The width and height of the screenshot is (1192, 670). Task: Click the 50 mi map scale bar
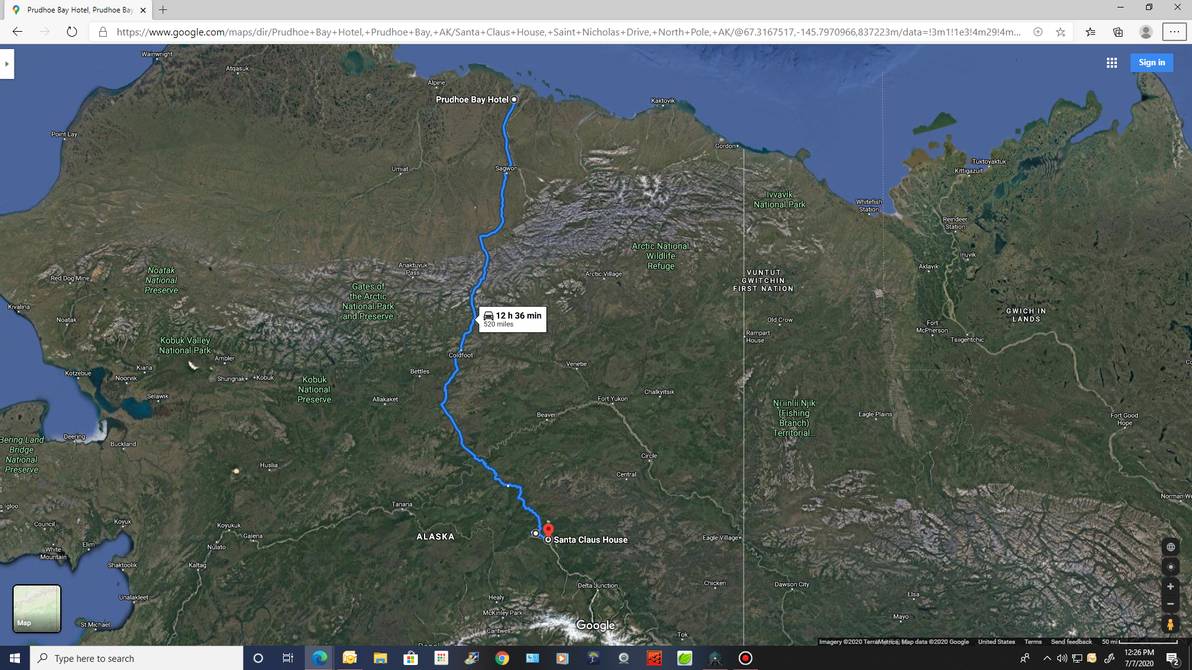tap(1139, 642)
